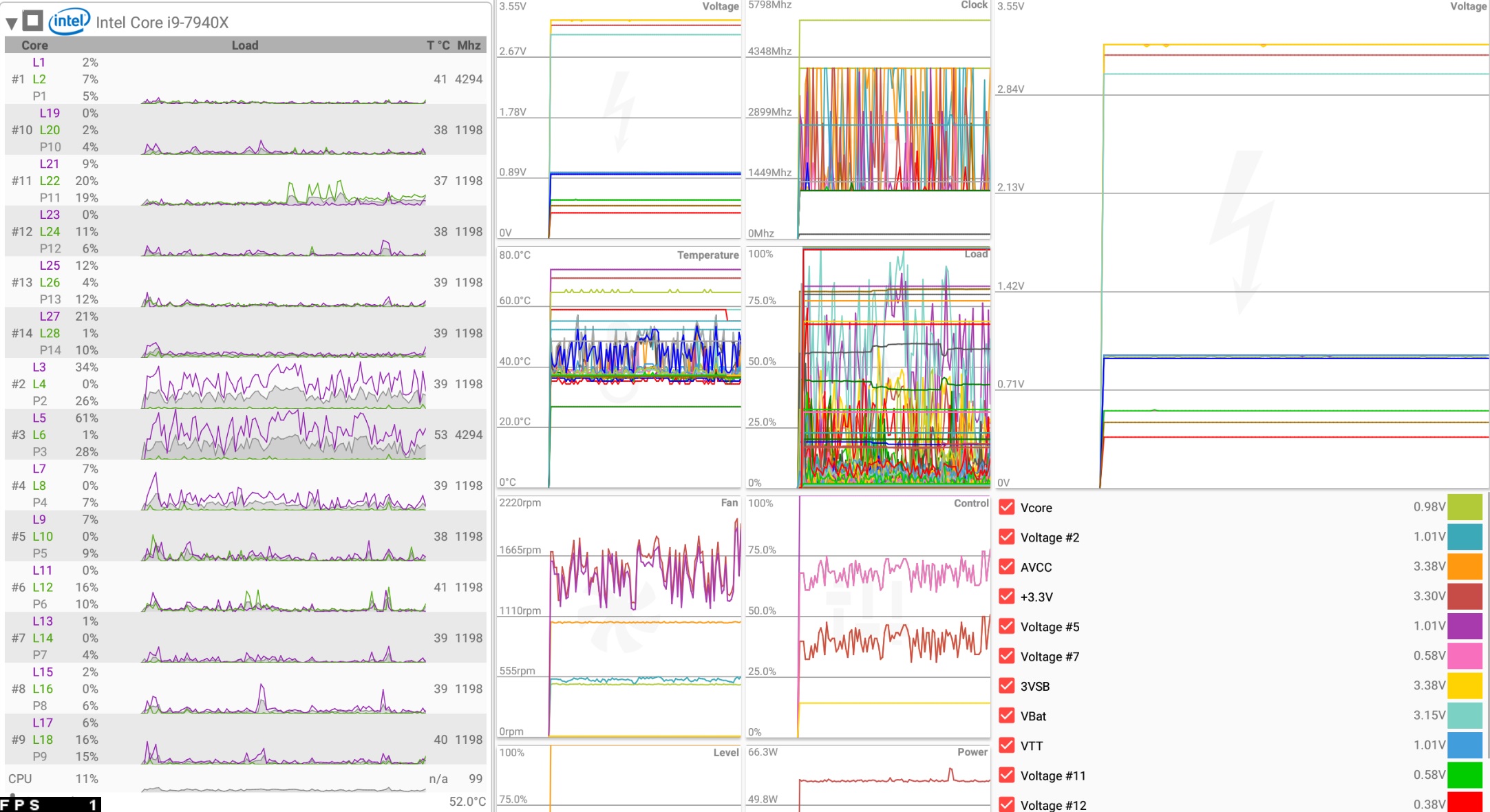Click the yellow 3VSB color swatch
The width and height of the screenshot is (1490, 812).
pyautogui.click(x=1465, y=685)
